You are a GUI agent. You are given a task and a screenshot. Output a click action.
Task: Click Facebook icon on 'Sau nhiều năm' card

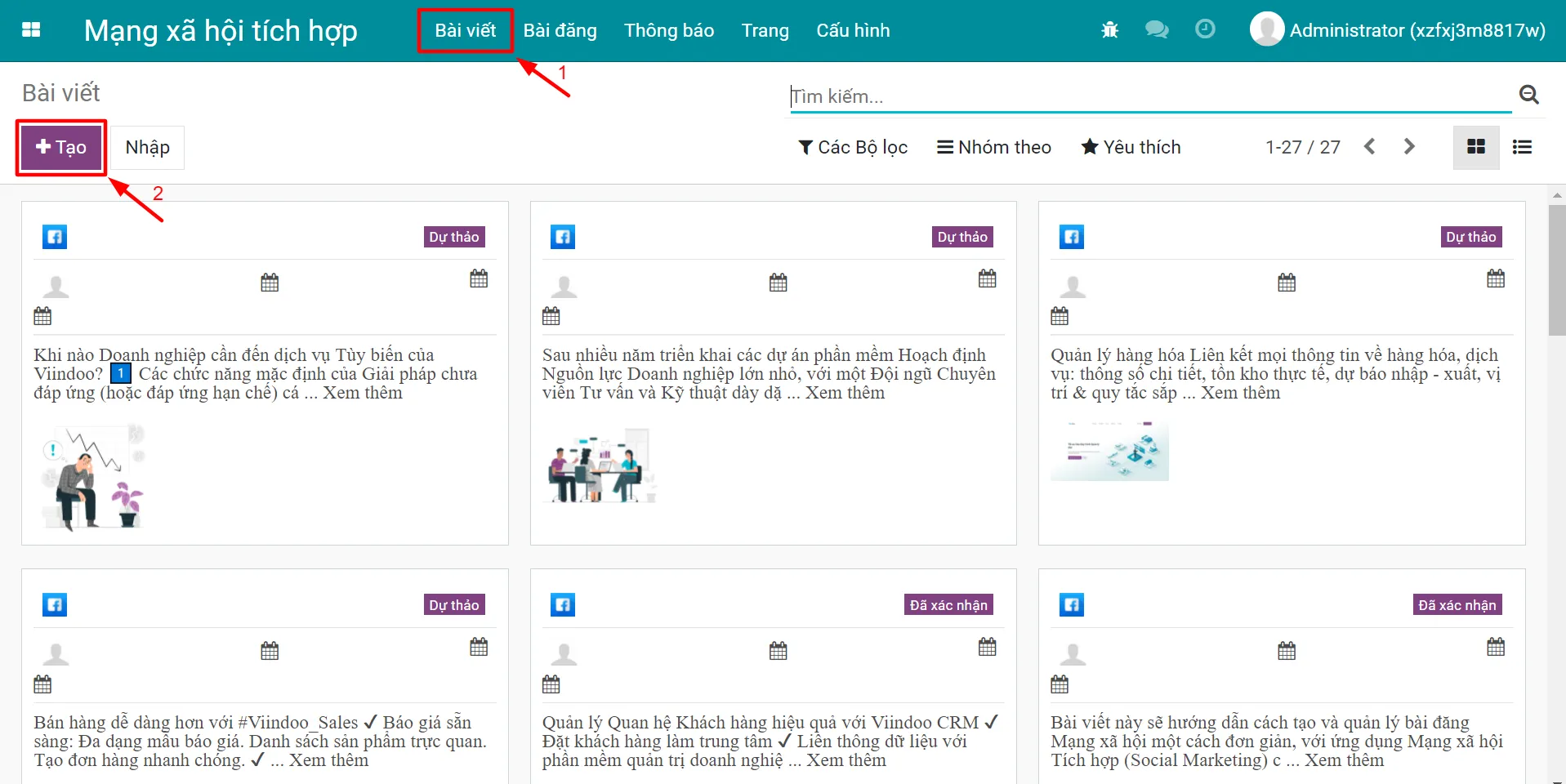563,237
